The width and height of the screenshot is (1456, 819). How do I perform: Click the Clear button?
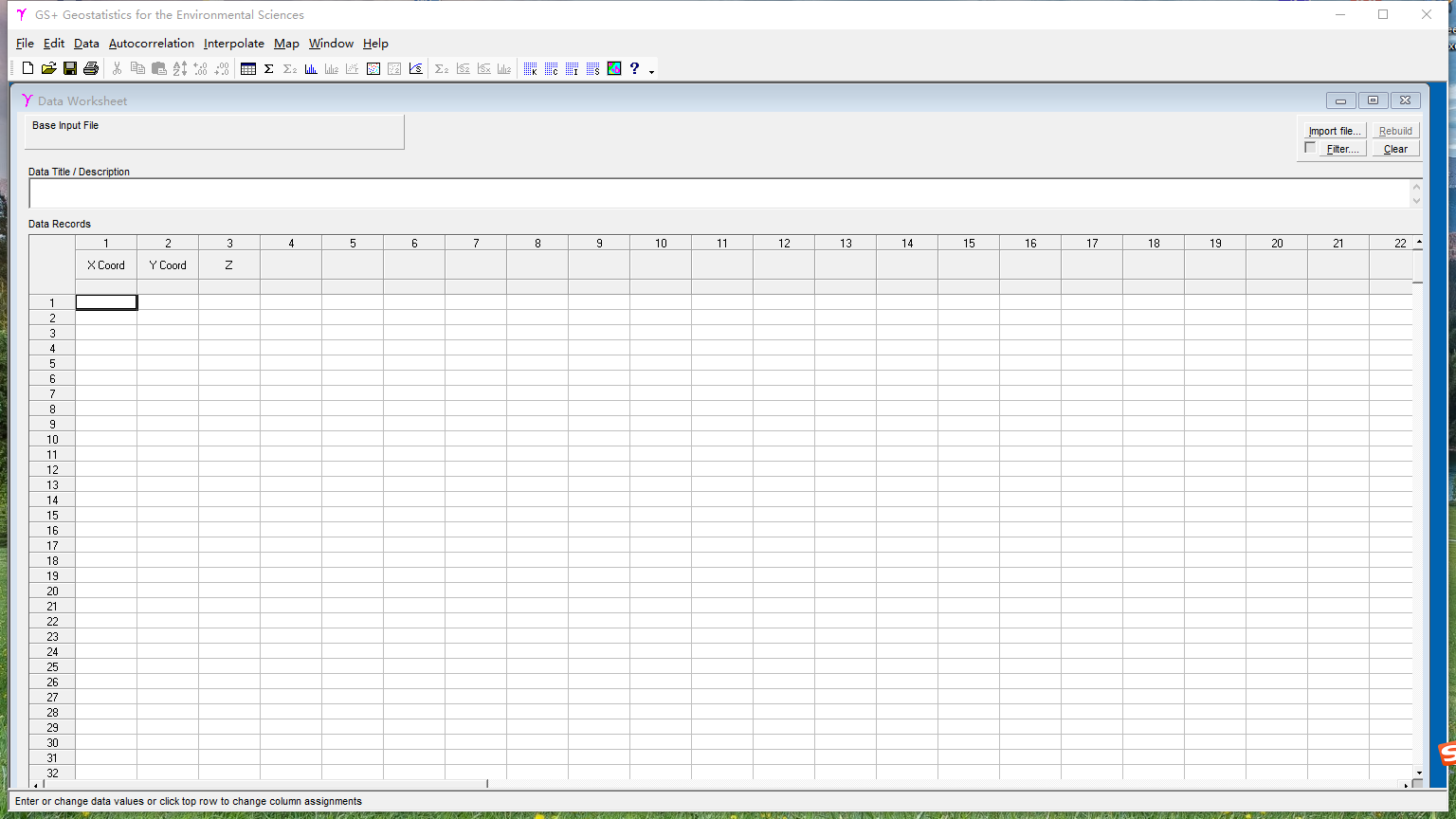pos(1395,149)
